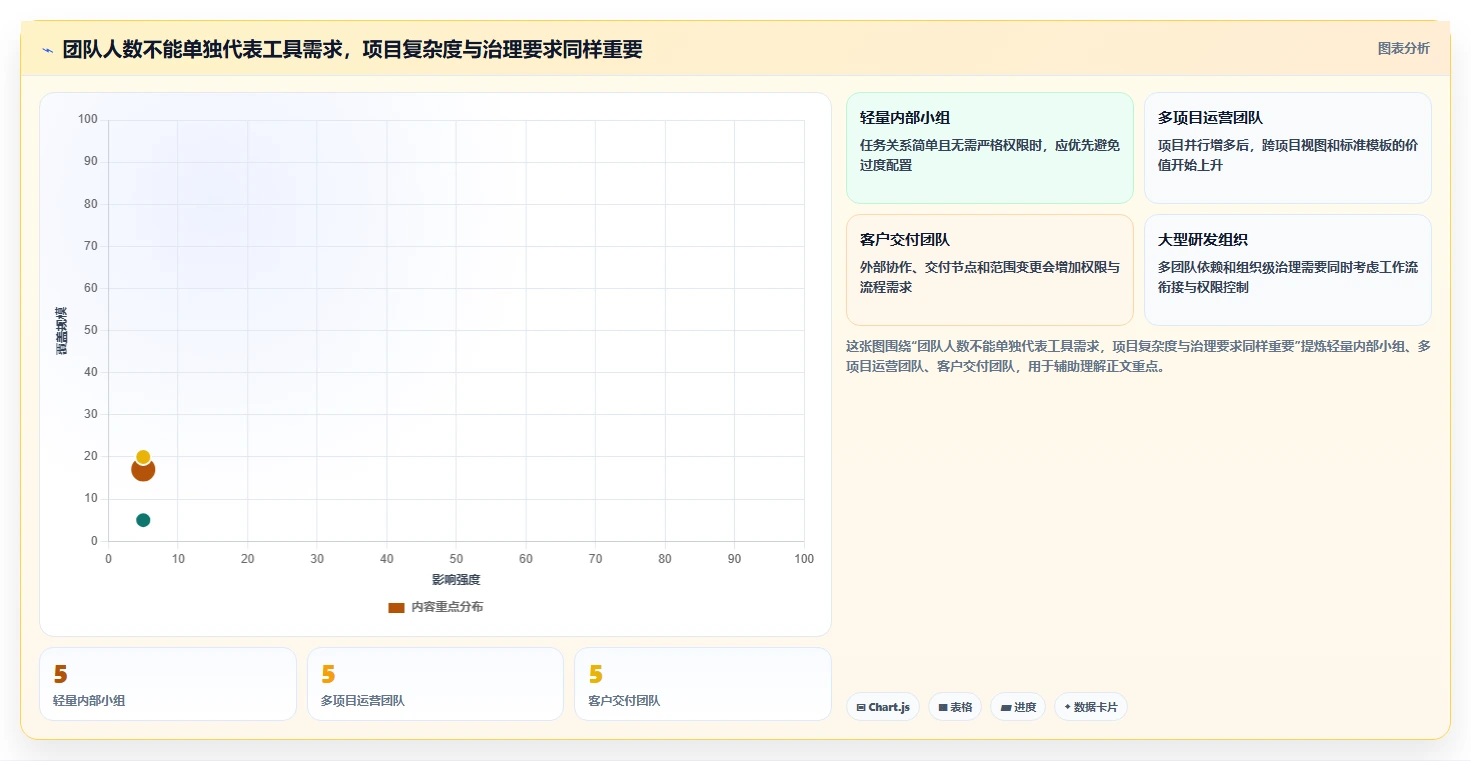Click the Chart.js tag chip
Image resolution: width=1471 pixels, height=761 pixels.
(x=882, y=707)
